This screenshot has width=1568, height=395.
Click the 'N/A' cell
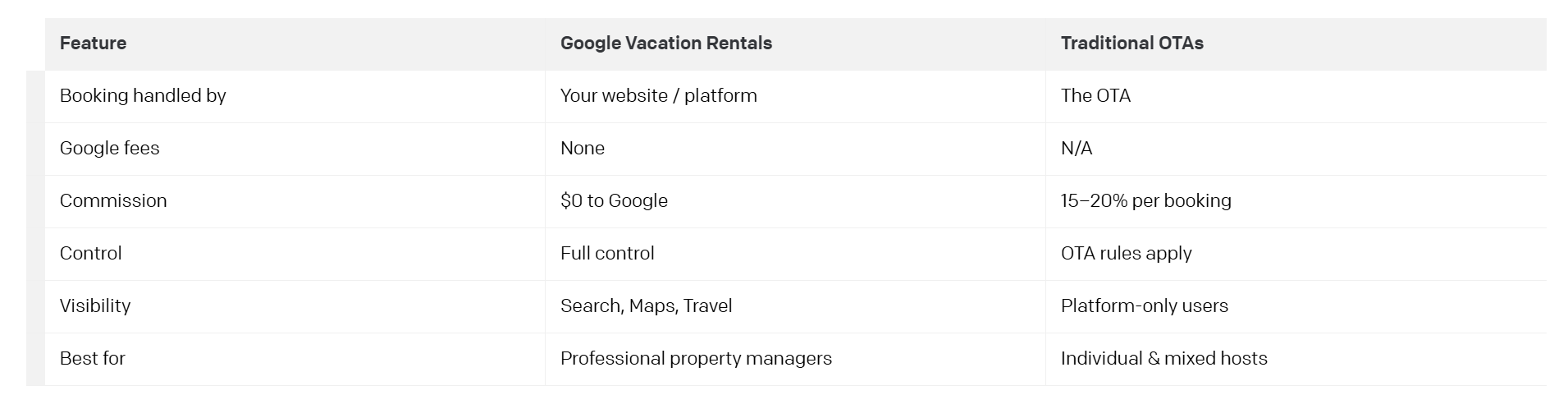coord(1076,149)
